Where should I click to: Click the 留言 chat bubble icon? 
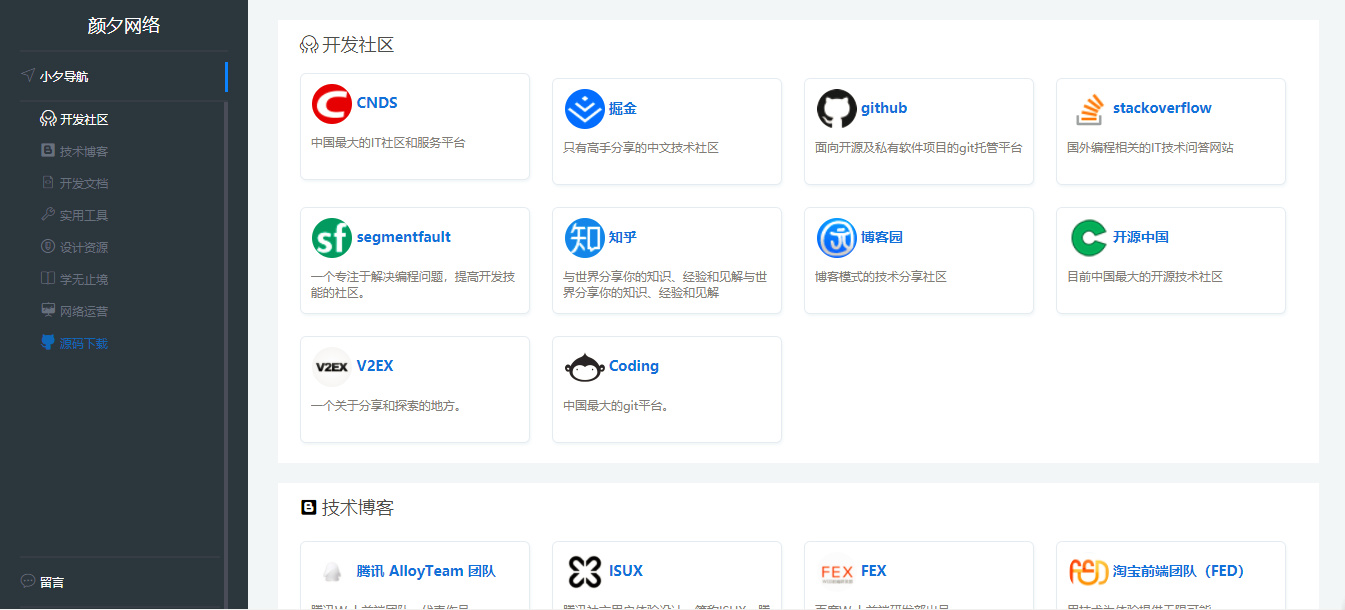28,581
